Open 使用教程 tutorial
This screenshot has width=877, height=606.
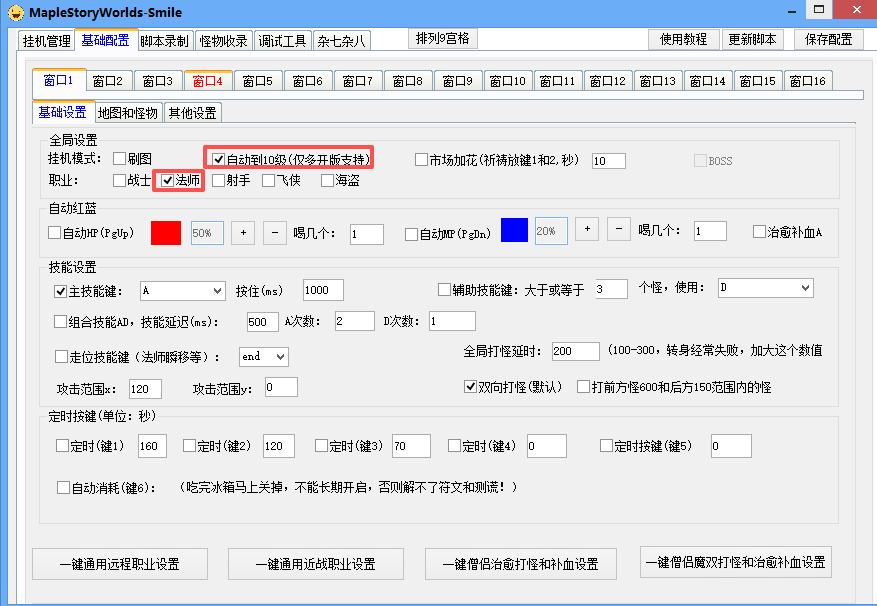[x=683, y=39]
